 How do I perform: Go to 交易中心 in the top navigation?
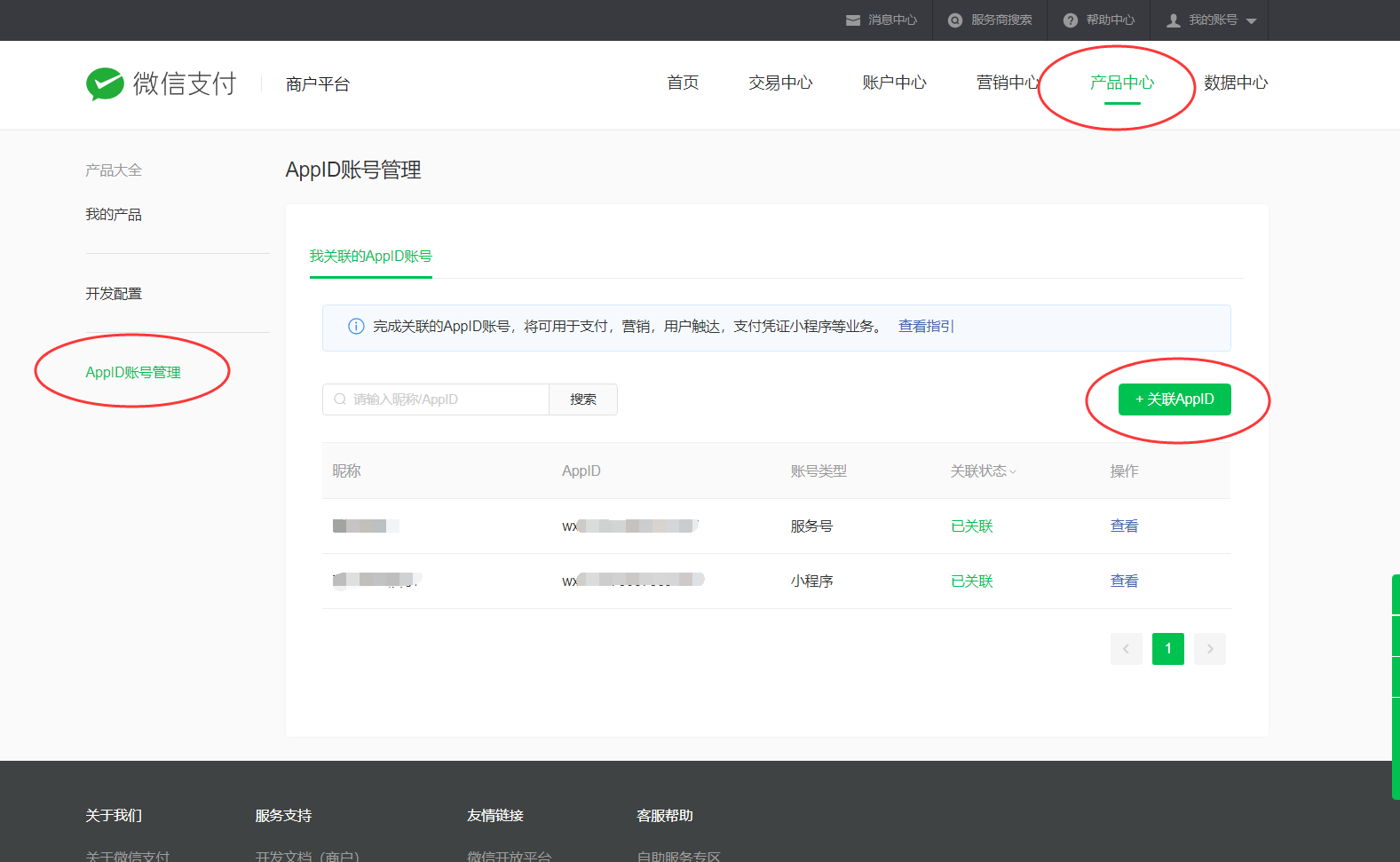(780, 83)
